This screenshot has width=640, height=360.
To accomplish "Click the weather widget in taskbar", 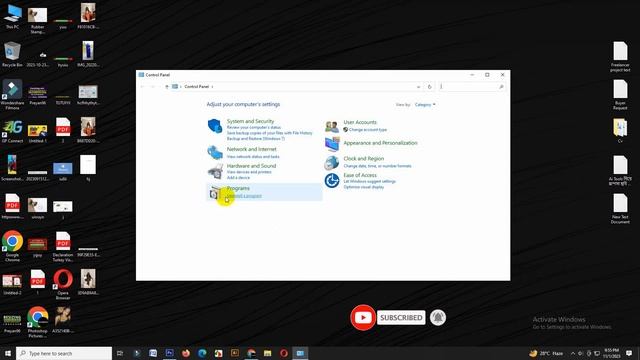I will pyautogui.click(x=546, y=353).
